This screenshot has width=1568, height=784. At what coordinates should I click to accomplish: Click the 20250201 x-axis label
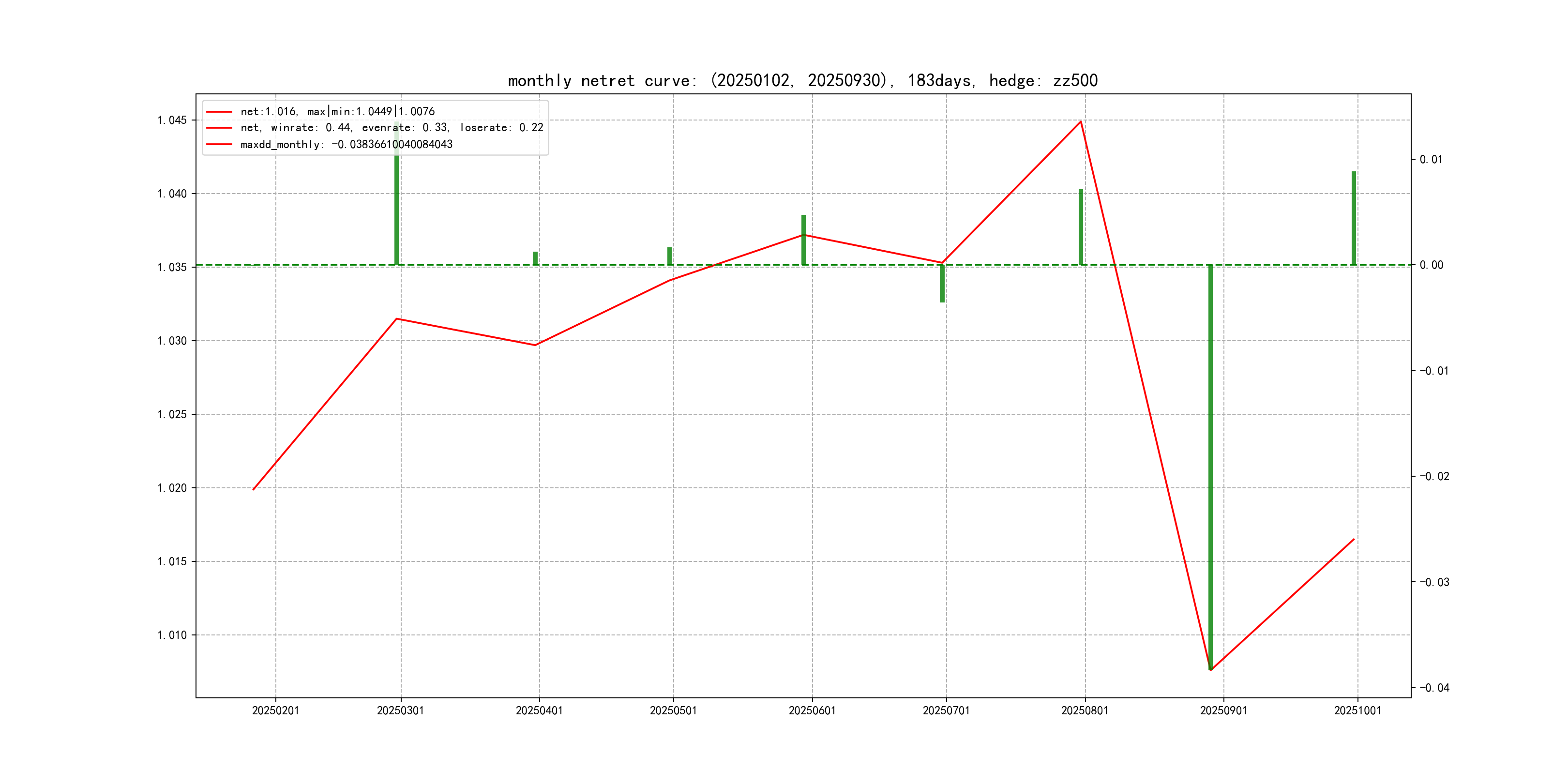(x=276, y=710)
